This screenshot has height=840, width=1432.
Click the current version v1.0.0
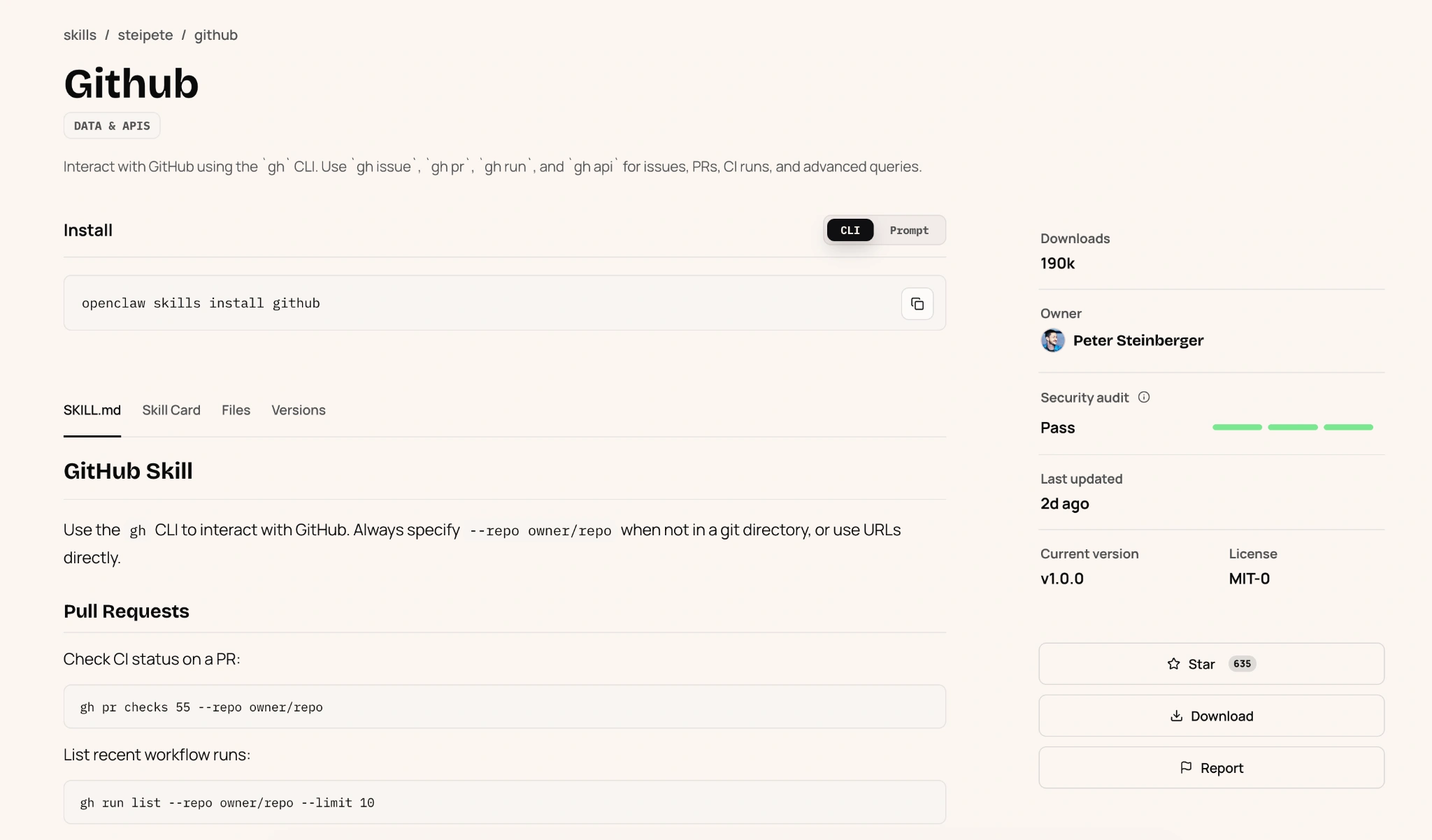point(1061,579)
